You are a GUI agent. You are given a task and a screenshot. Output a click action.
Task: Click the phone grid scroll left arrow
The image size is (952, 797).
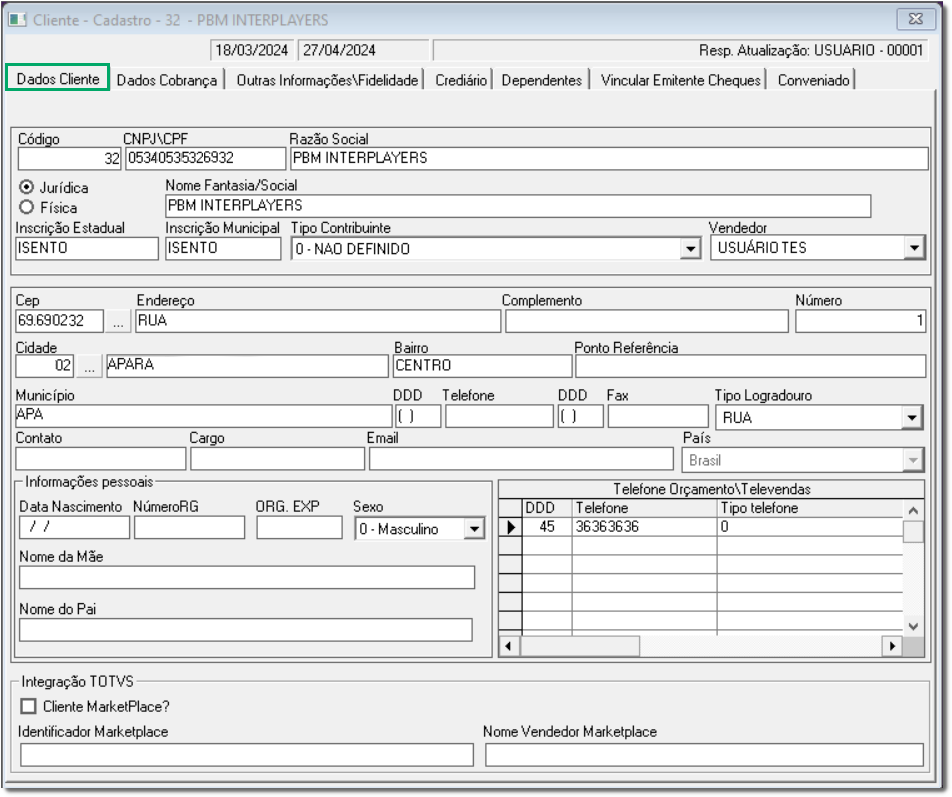pos(509,646)
